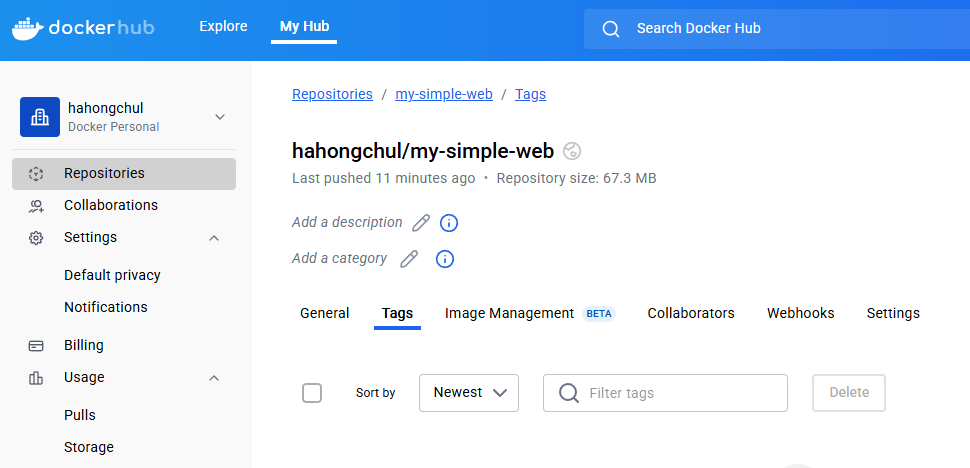970x468 pixels.
Task: Click the Add a description text
Action: point(347,223)
